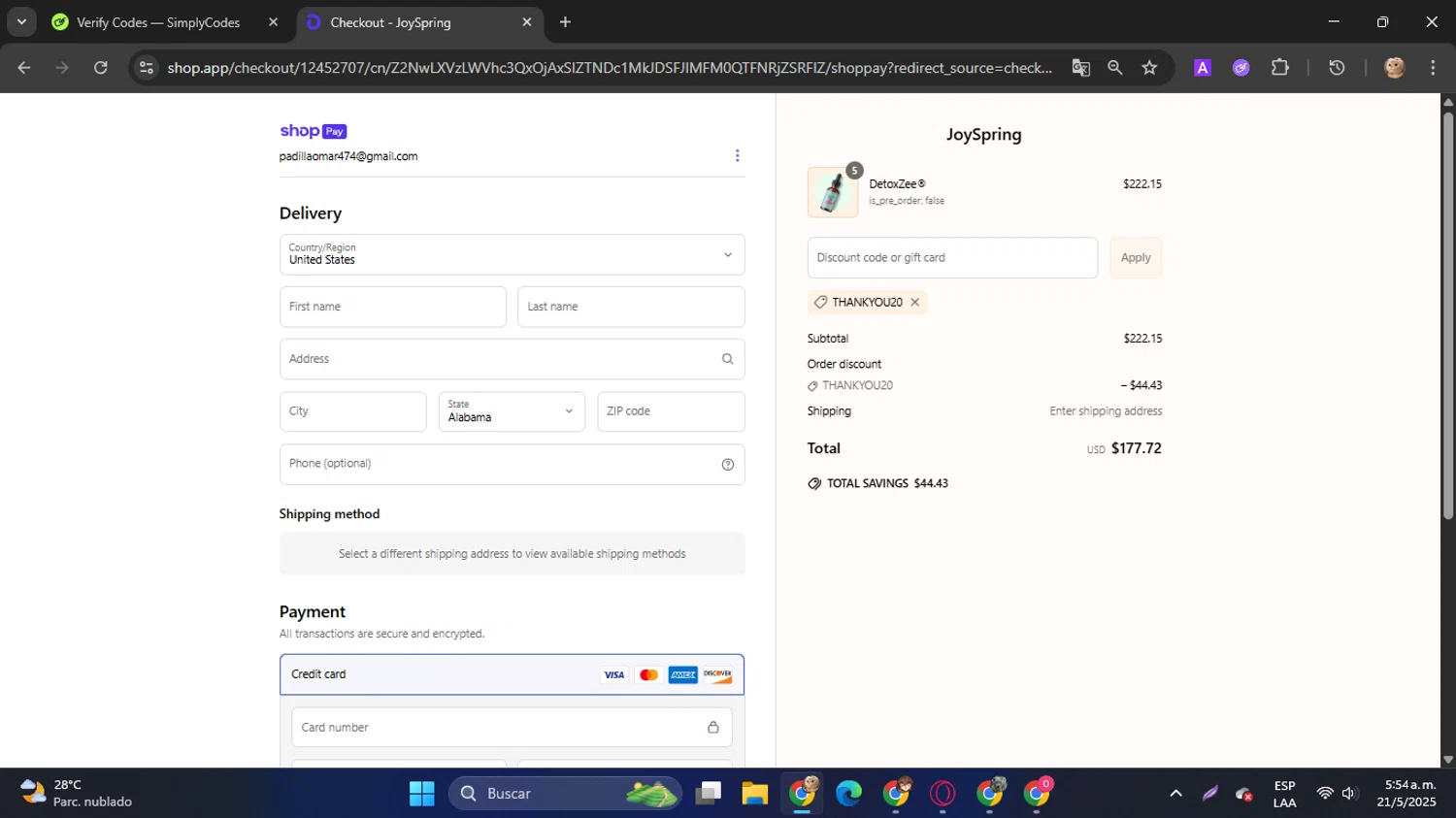Image resolution: width=1456 pixels, height=818 pixels.
Task: Click the purple round extension icon
Action: (1241, 68)
